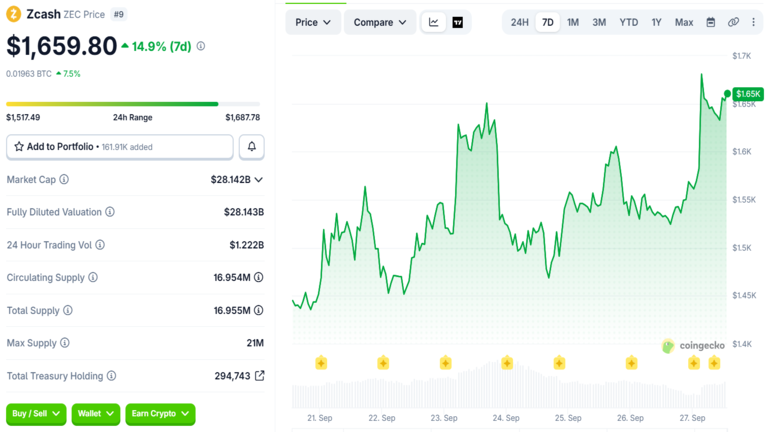This screenshot has height=432, width=768.
Task: Click info icon next to 16.954M value
Action: point(259,277)
